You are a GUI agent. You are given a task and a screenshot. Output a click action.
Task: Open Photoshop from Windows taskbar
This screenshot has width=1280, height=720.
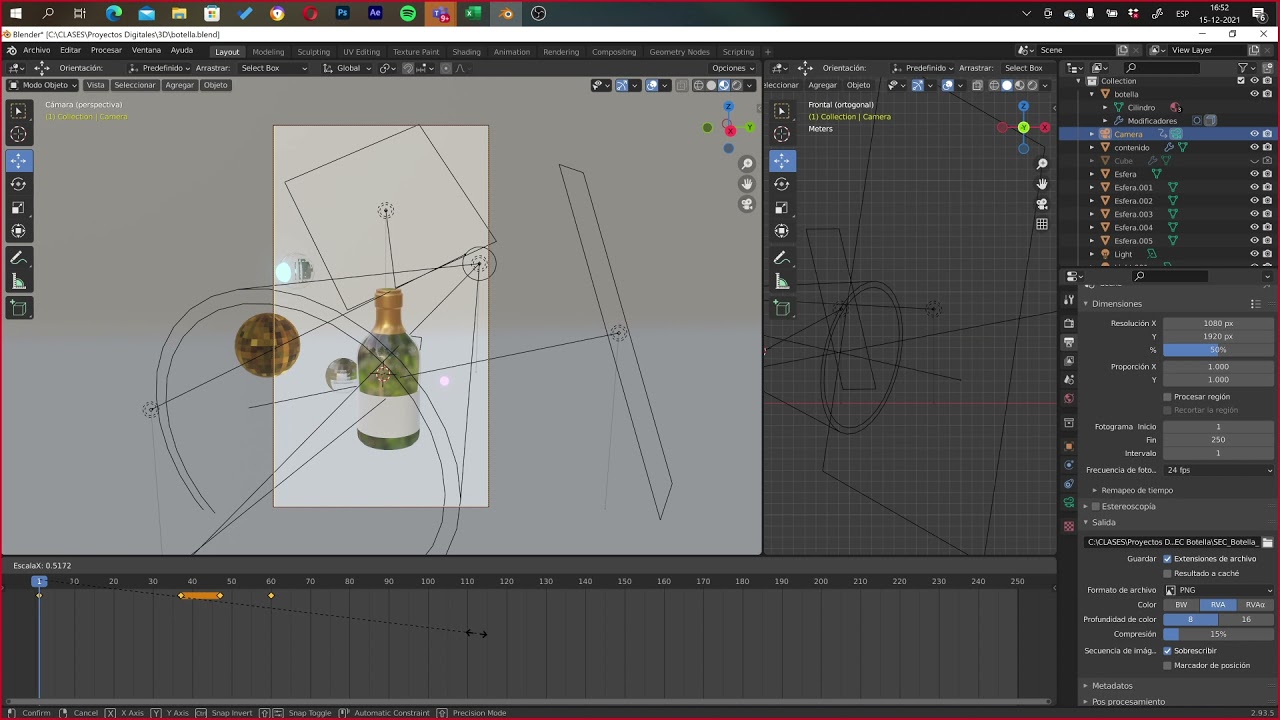pos(343,14)
